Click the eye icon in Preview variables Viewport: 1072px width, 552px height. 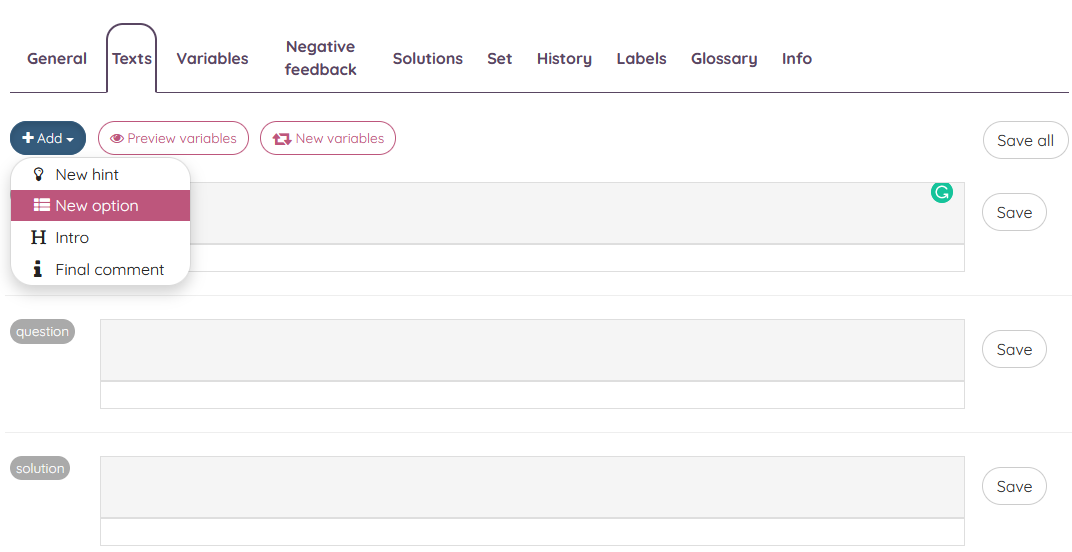(x=117, y=139)
